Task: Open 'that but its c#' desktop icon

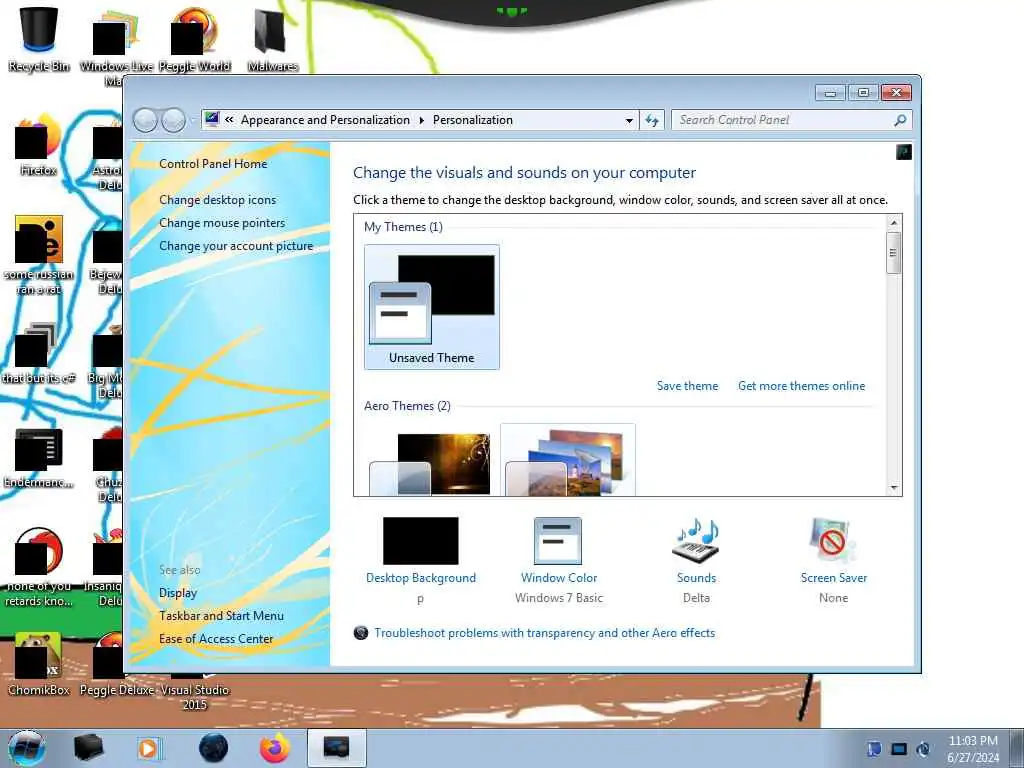Action: (x=39, y=353)
